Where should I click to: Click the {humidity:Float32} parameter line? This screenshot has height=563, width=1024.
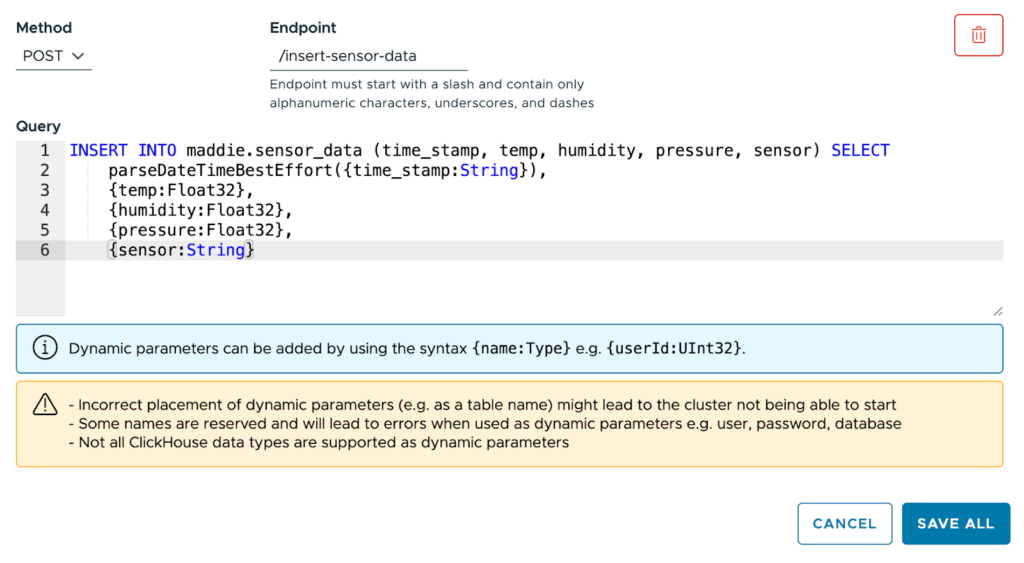pos(200,210)
